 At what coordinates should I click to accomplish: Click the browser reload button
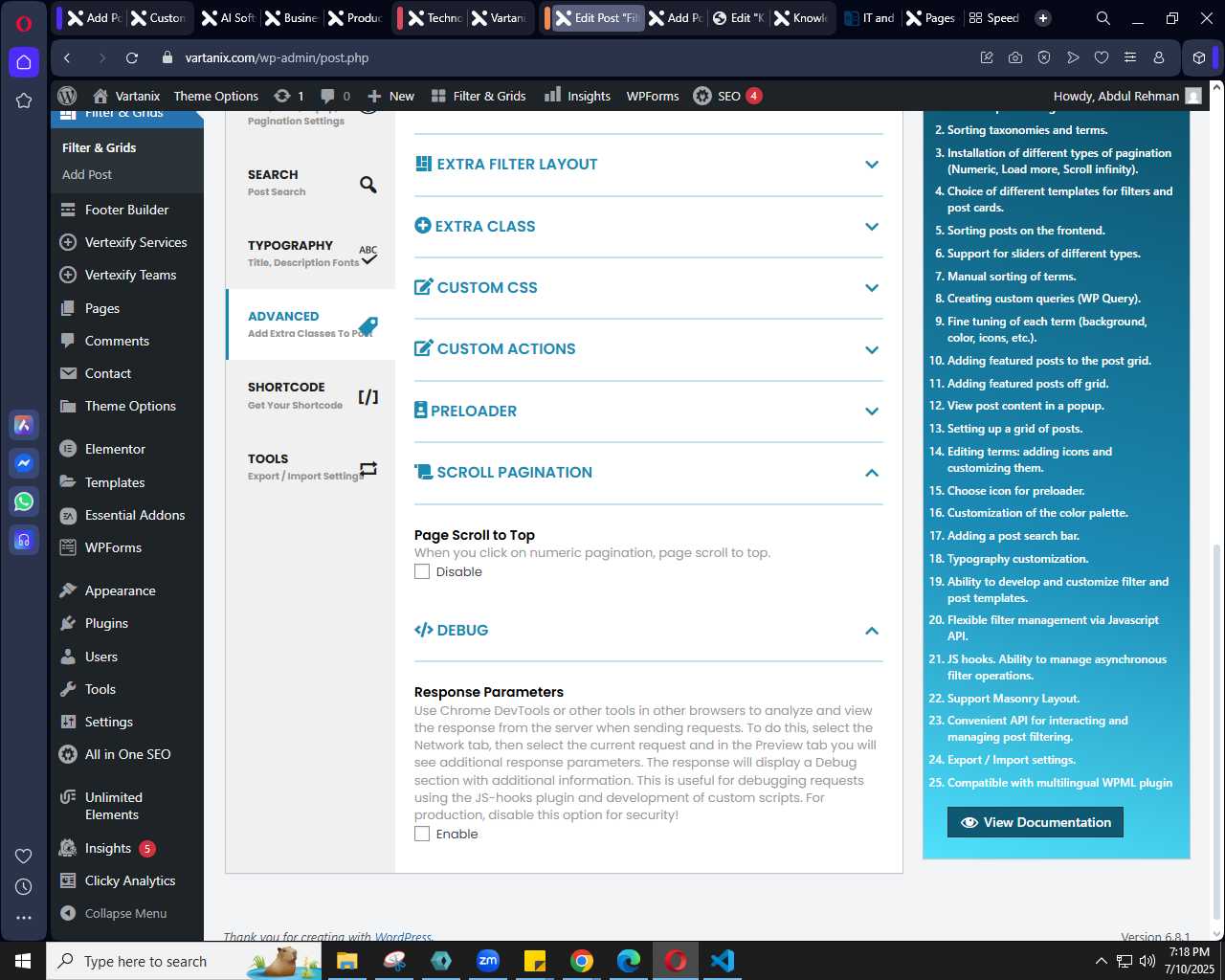132,57
